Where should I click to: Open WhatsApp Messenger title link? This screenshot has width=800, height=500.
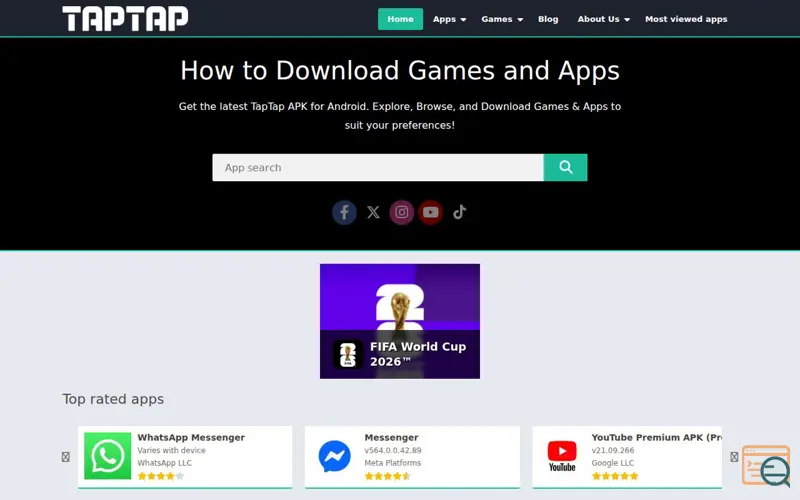(x=191, y=437)
